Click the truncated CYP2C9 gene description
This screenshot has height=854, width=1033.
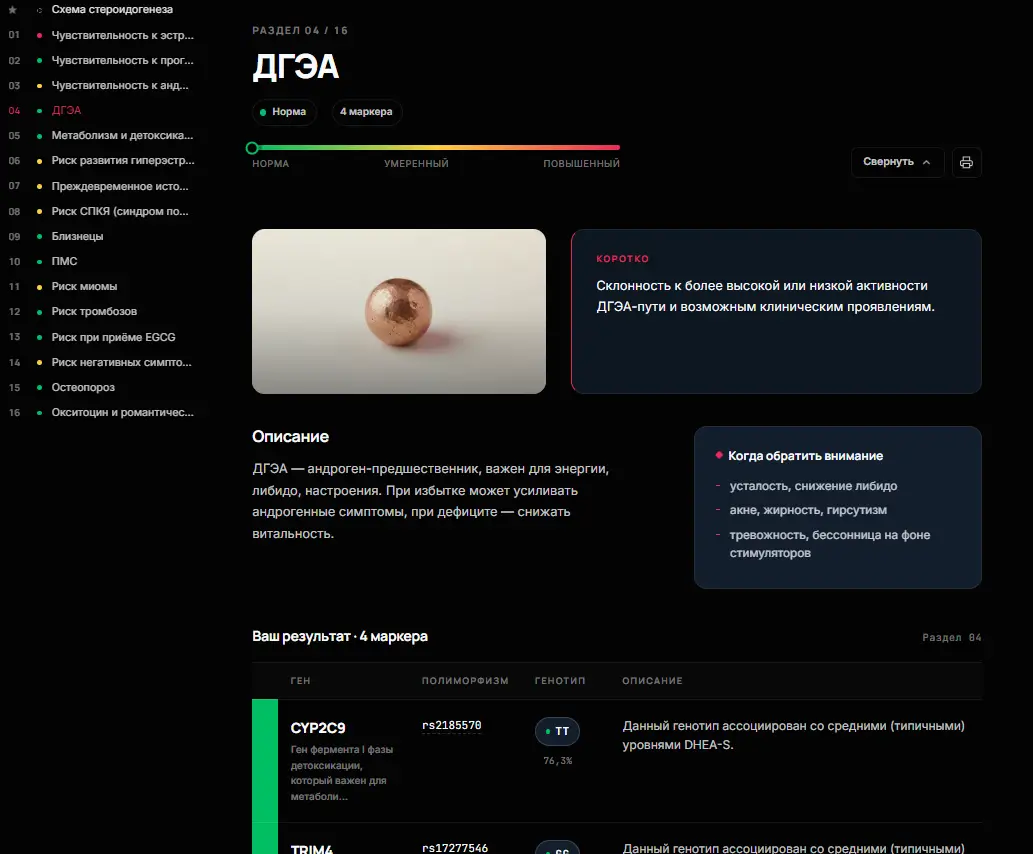(x=342, y=773)
